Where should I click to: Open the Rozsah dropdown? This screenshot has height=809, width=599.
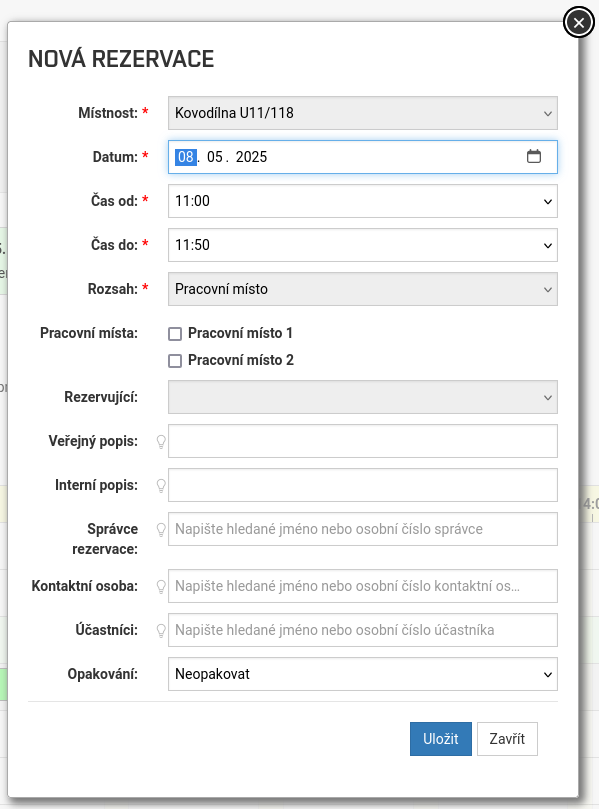click(x=363, y=289)
